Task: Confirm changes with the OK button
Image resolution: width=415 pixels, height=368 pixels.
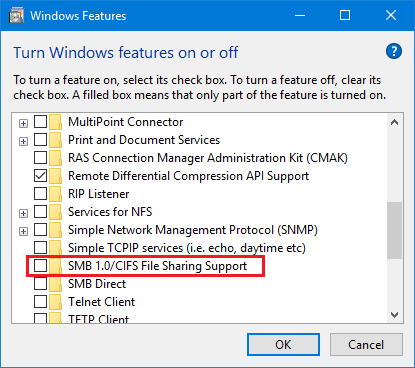Action: pos(283,345)
